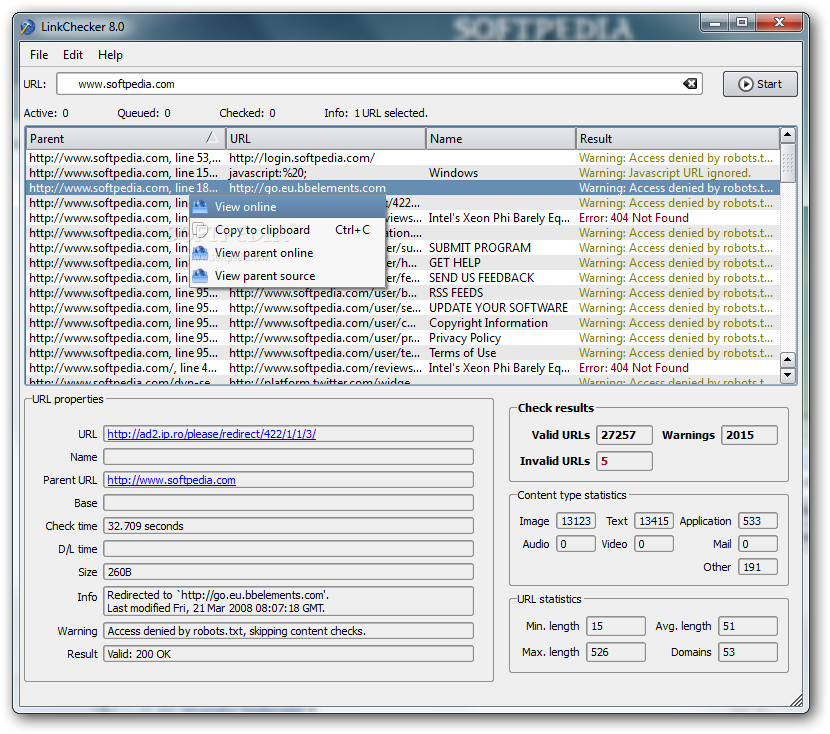Image resolution: width=830 pixels, height=734 pixels.
Task: Click the results list scroll up arrow
Action: (788, 135)
